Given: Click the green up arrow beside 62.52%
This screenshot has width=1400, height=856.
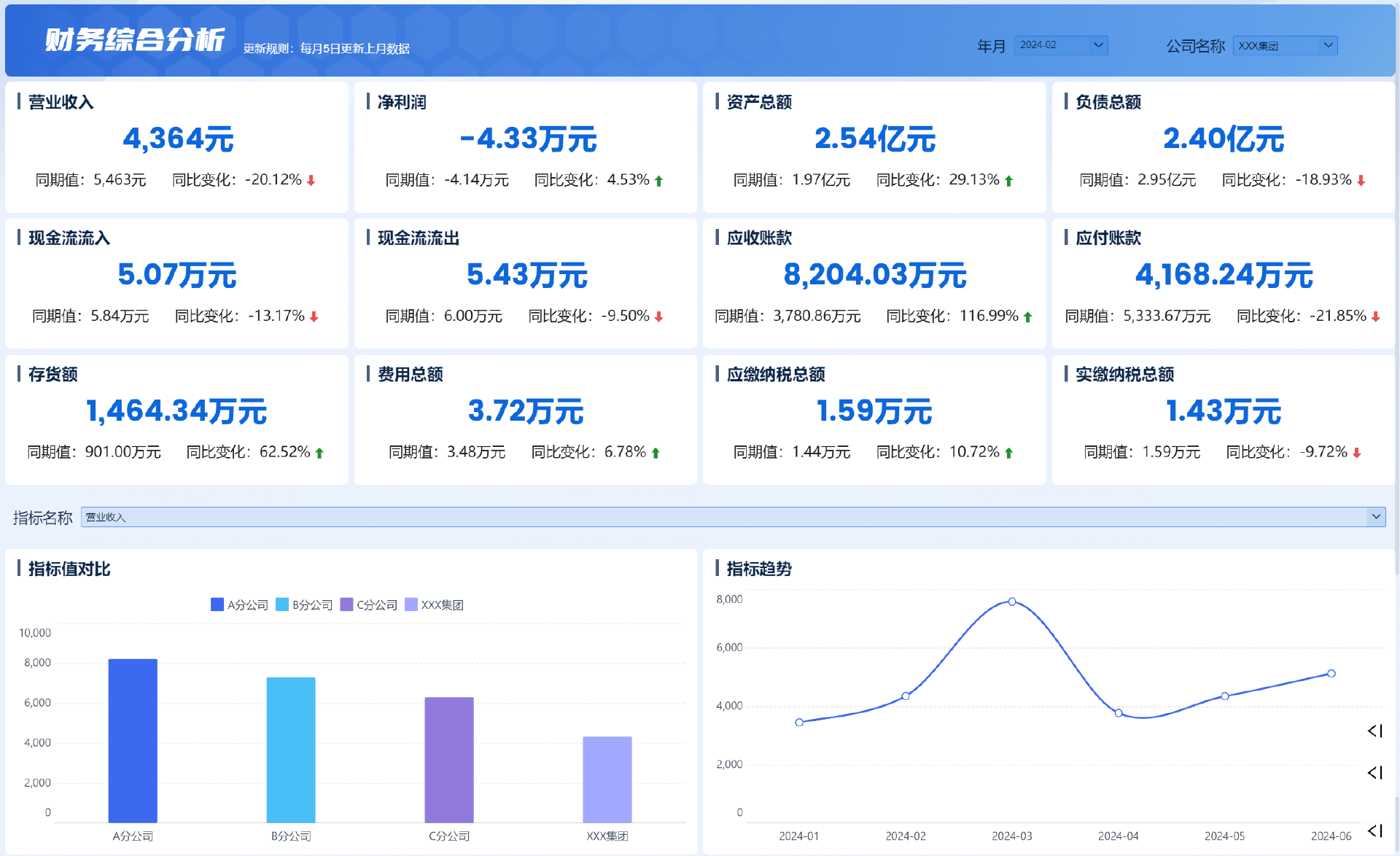Looking at the screenshot, I should [x=319, y=453].
